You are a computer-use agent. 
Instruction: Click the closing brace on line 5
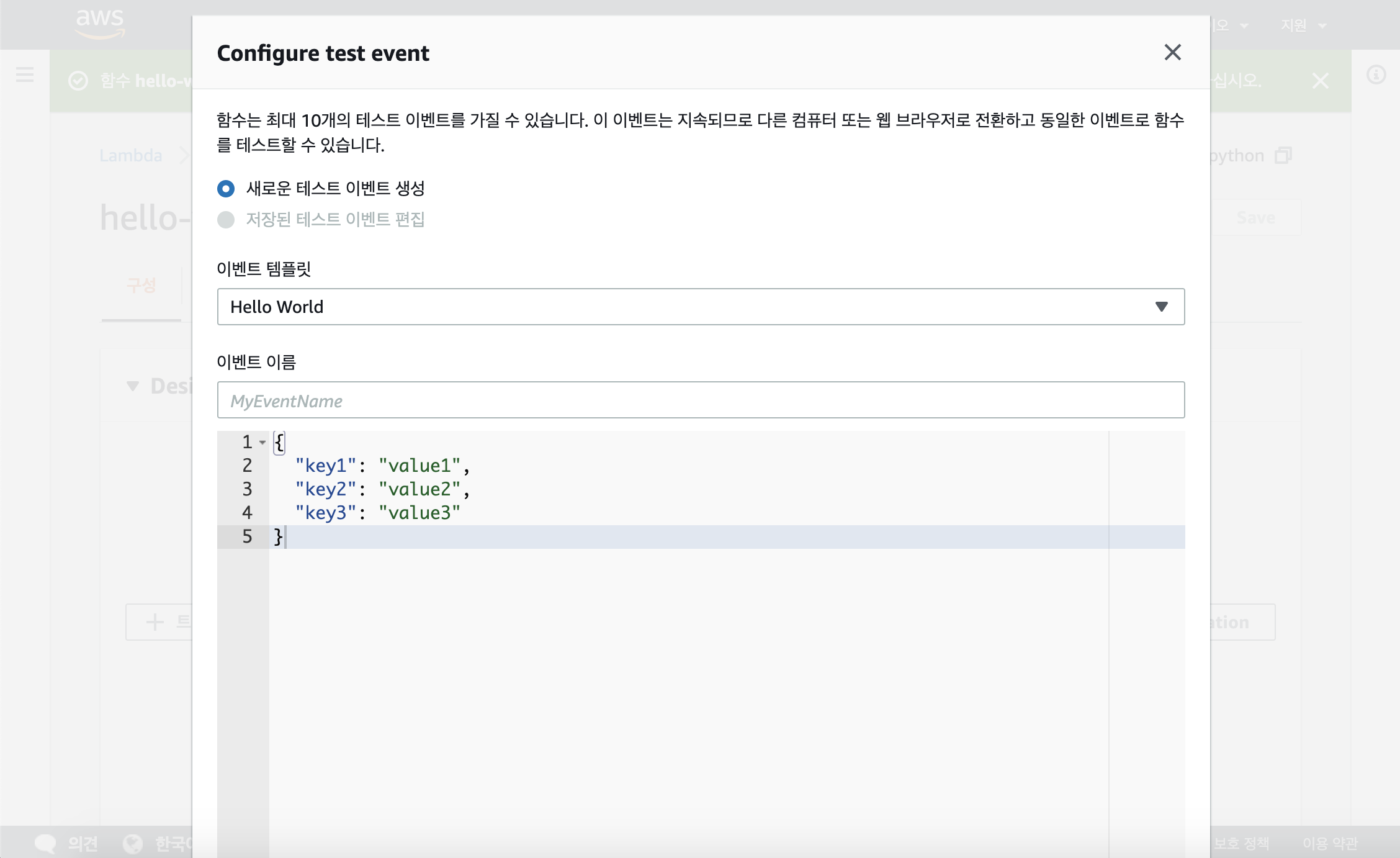(x=278, y=536)
